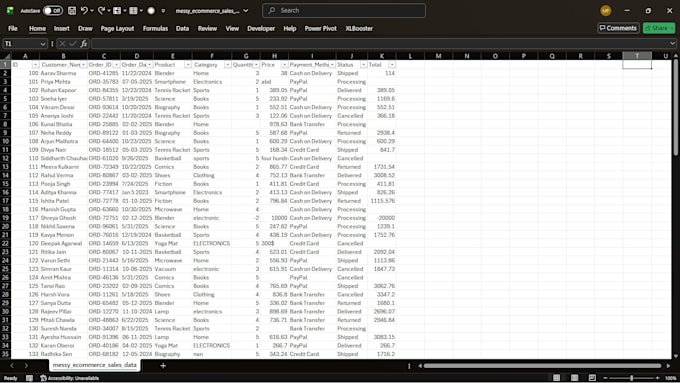Click into the formula bar input
The height and width of the screenshot is (383, 680).
coord(379,43)
